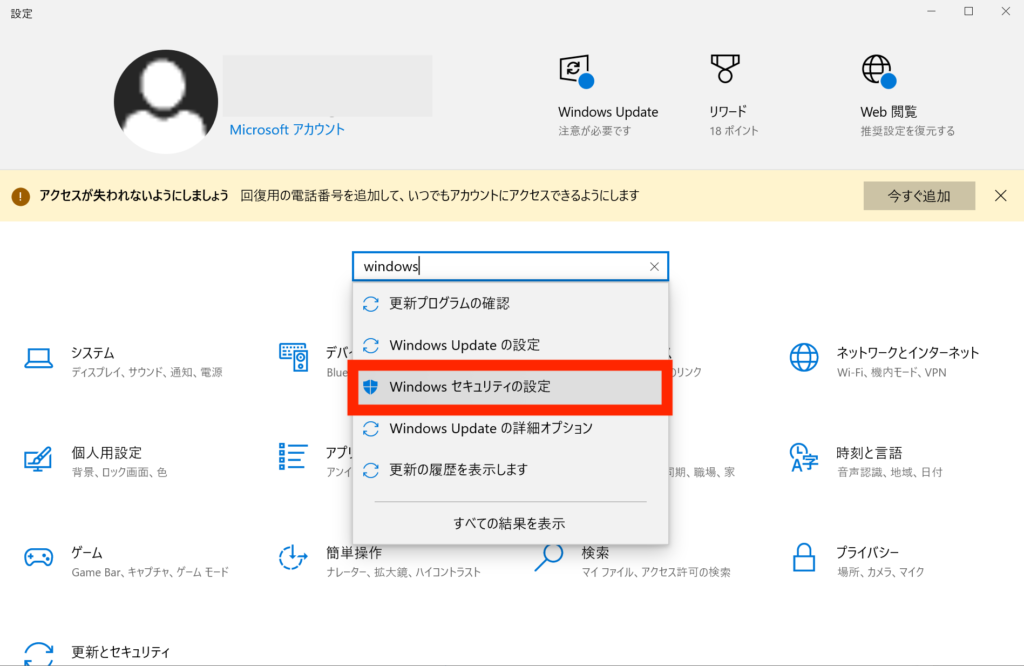1024x666 pixels.
Task: Click the Web 閲覧 header label
Action: click(889, 112)
